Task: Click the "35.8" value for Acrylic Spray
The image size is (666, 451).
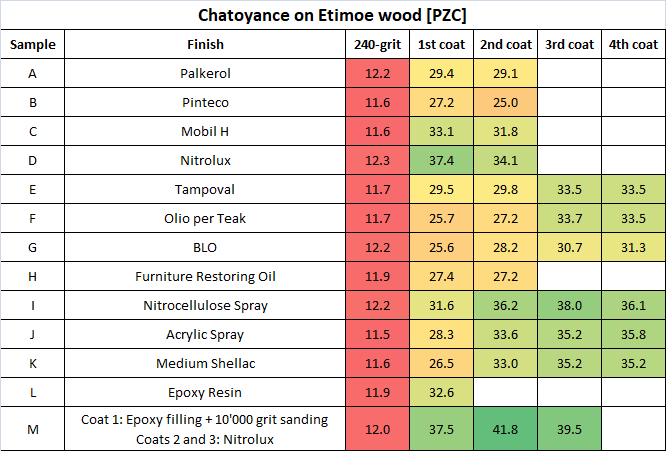Action: [634, 334]
